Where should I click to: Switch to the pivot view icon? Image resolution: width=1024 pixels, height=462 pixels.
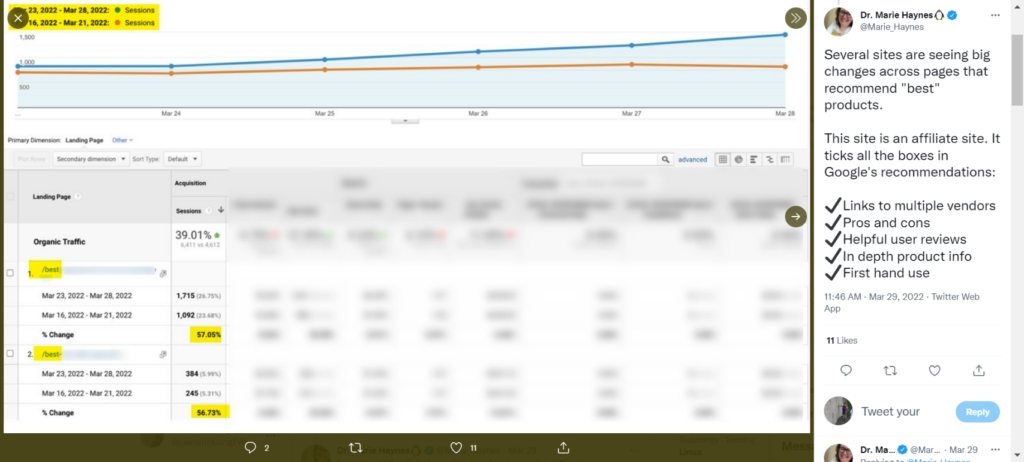click(786, 159)
